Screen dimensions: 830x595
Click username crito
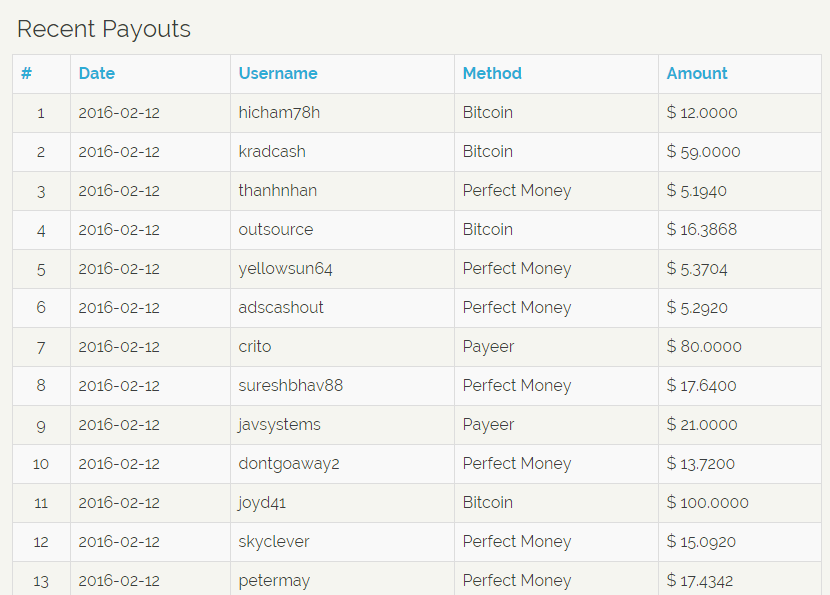(255, 346)
